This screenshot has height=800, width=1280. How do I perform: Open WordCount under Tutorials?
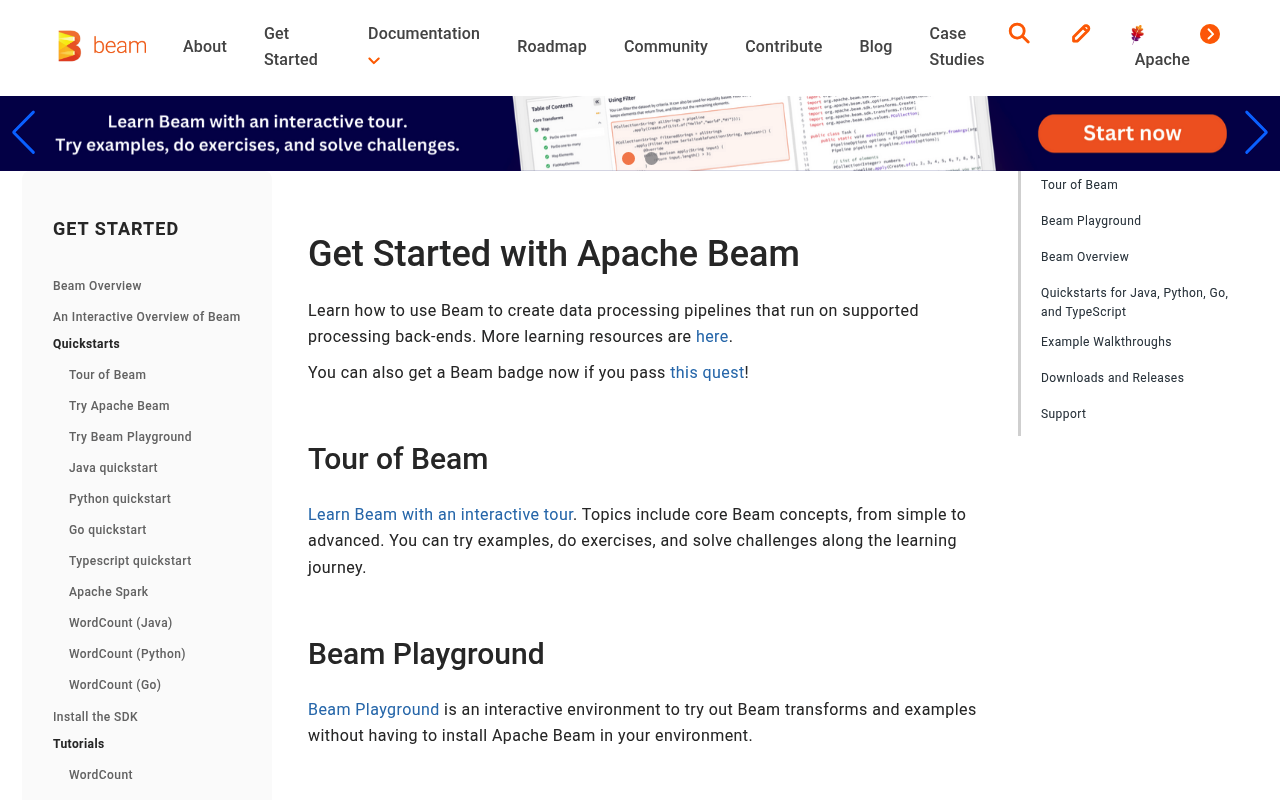click(101, 775)
